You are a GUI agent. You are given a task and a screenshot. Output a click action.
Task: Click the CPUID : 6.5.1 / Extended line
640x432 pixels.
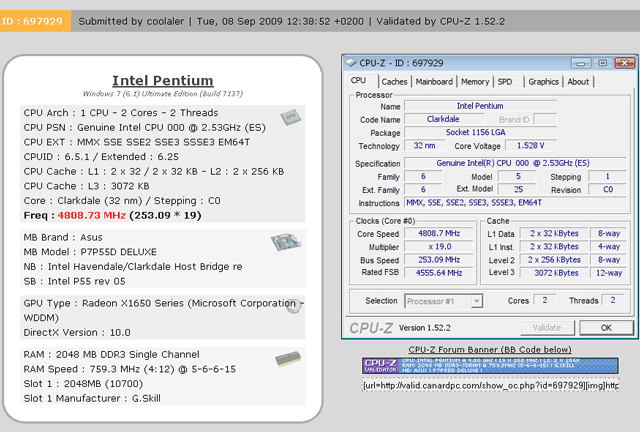pyautogui.click(x=101, y=157)
